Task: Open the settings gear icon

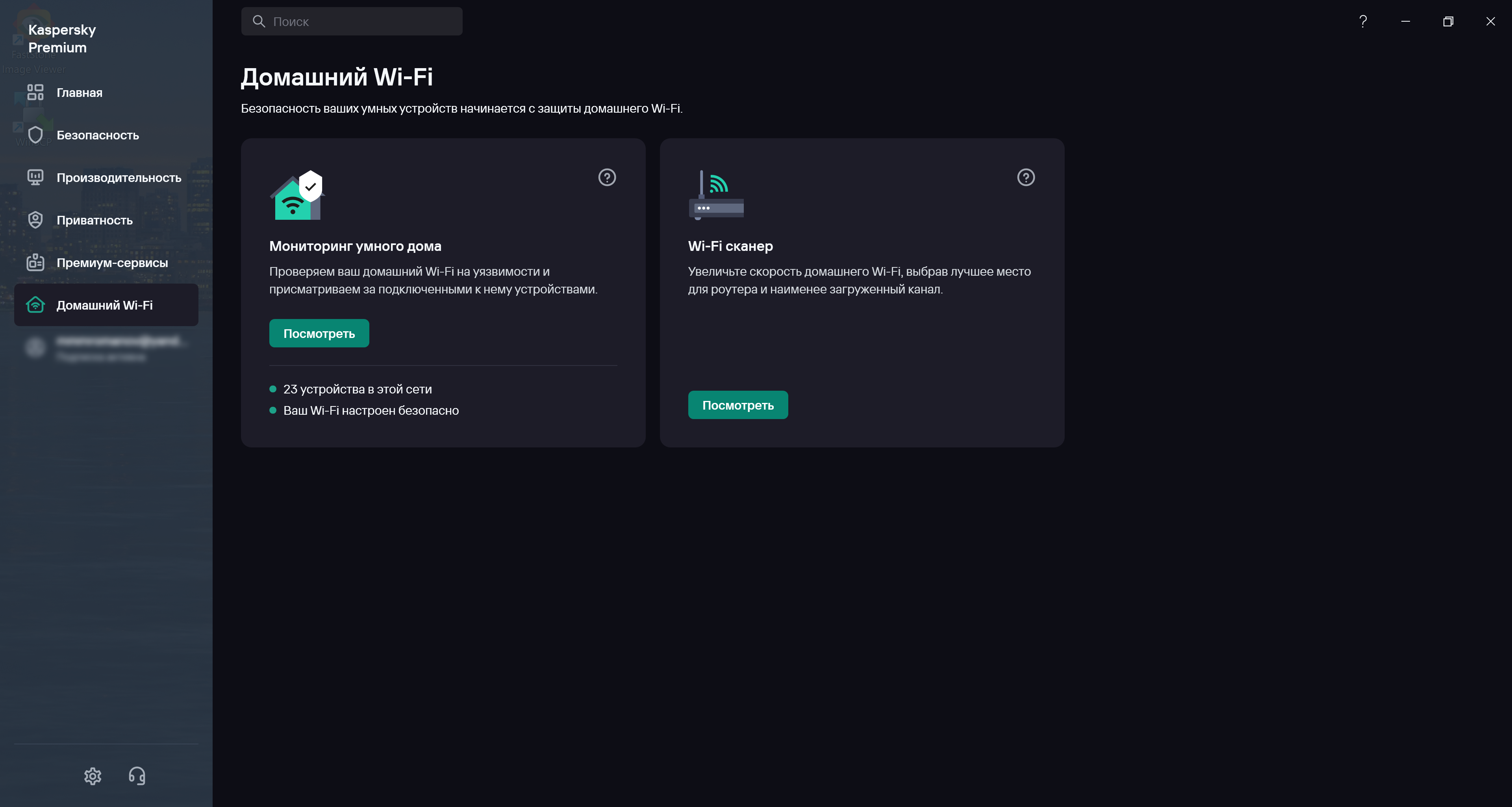Action: pyautogui.click(x=93, y=776)
